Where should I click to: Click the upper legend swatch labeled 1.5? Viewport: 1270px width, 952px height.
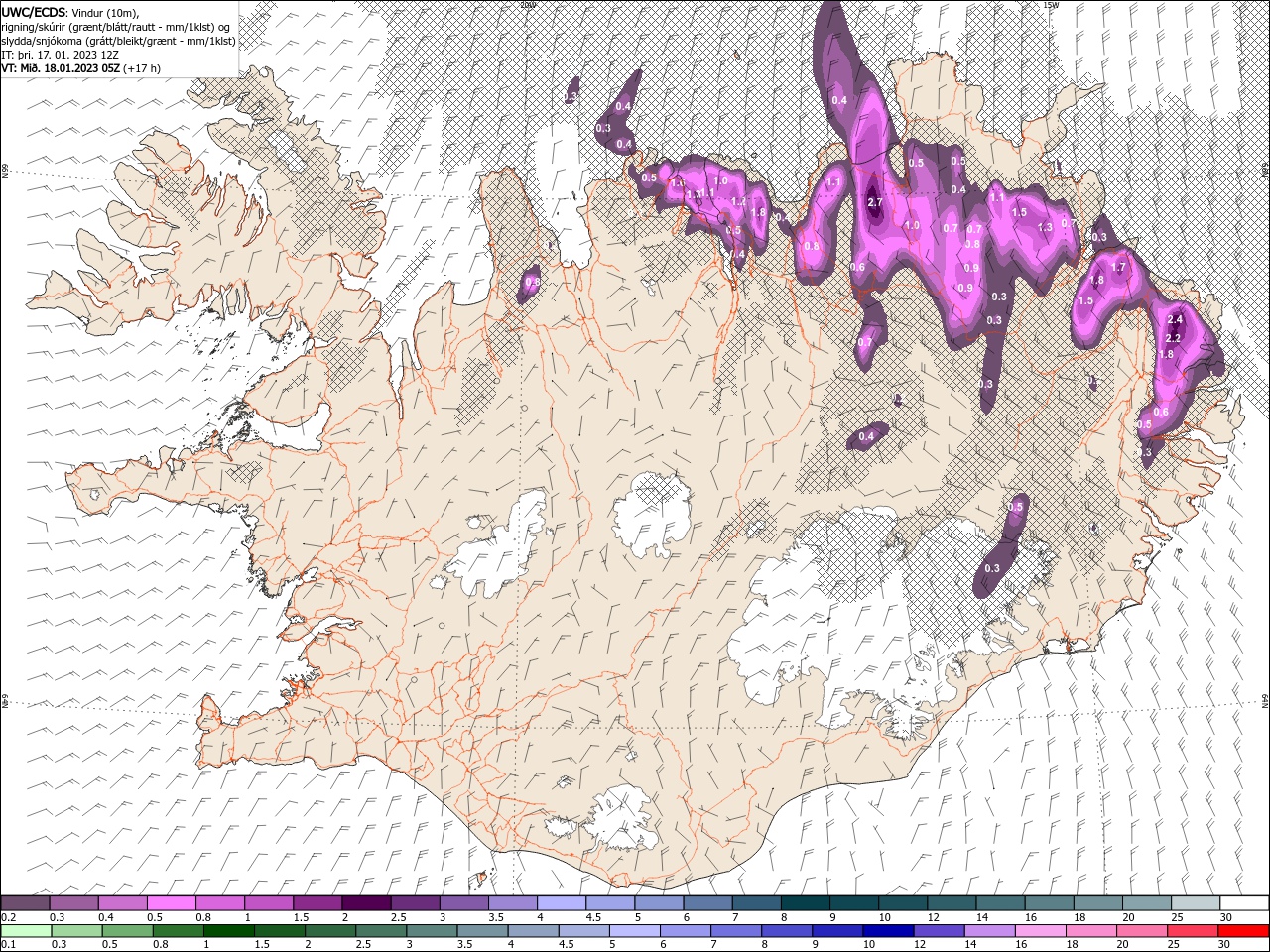point(317,902)
